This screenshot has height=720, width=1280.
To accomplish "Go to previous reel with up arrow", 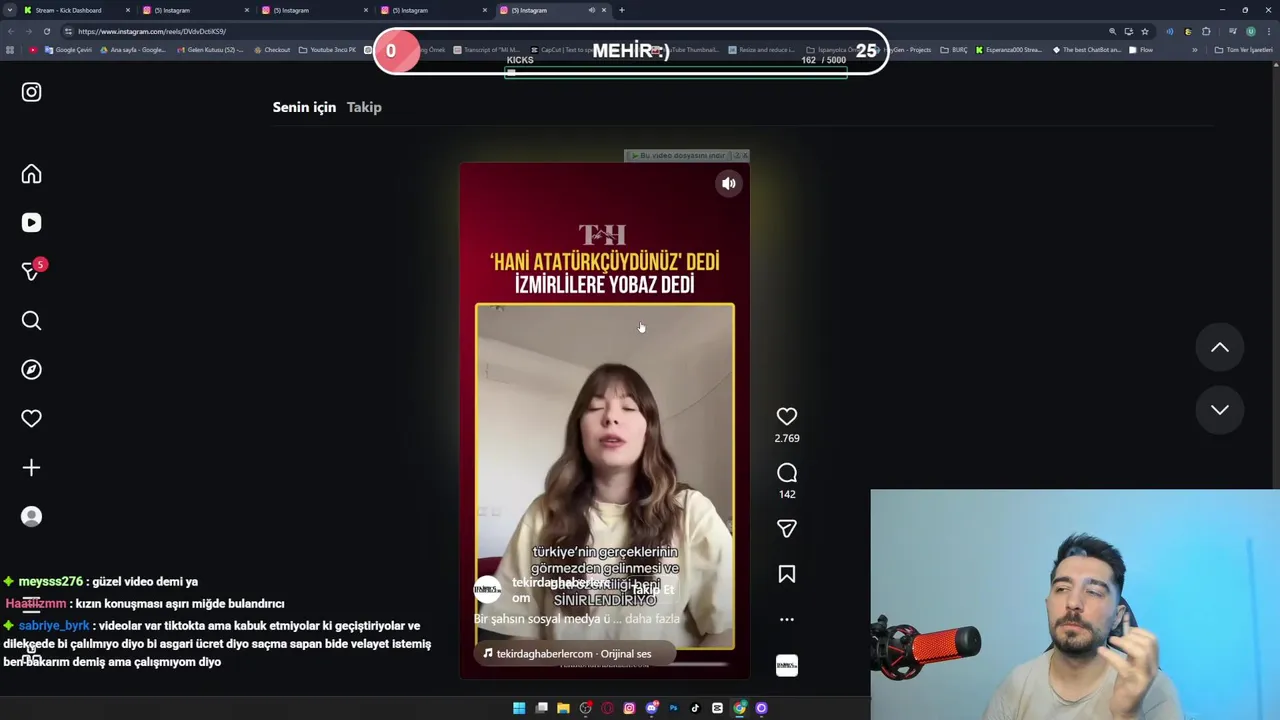I will [x=1220, y=347].
